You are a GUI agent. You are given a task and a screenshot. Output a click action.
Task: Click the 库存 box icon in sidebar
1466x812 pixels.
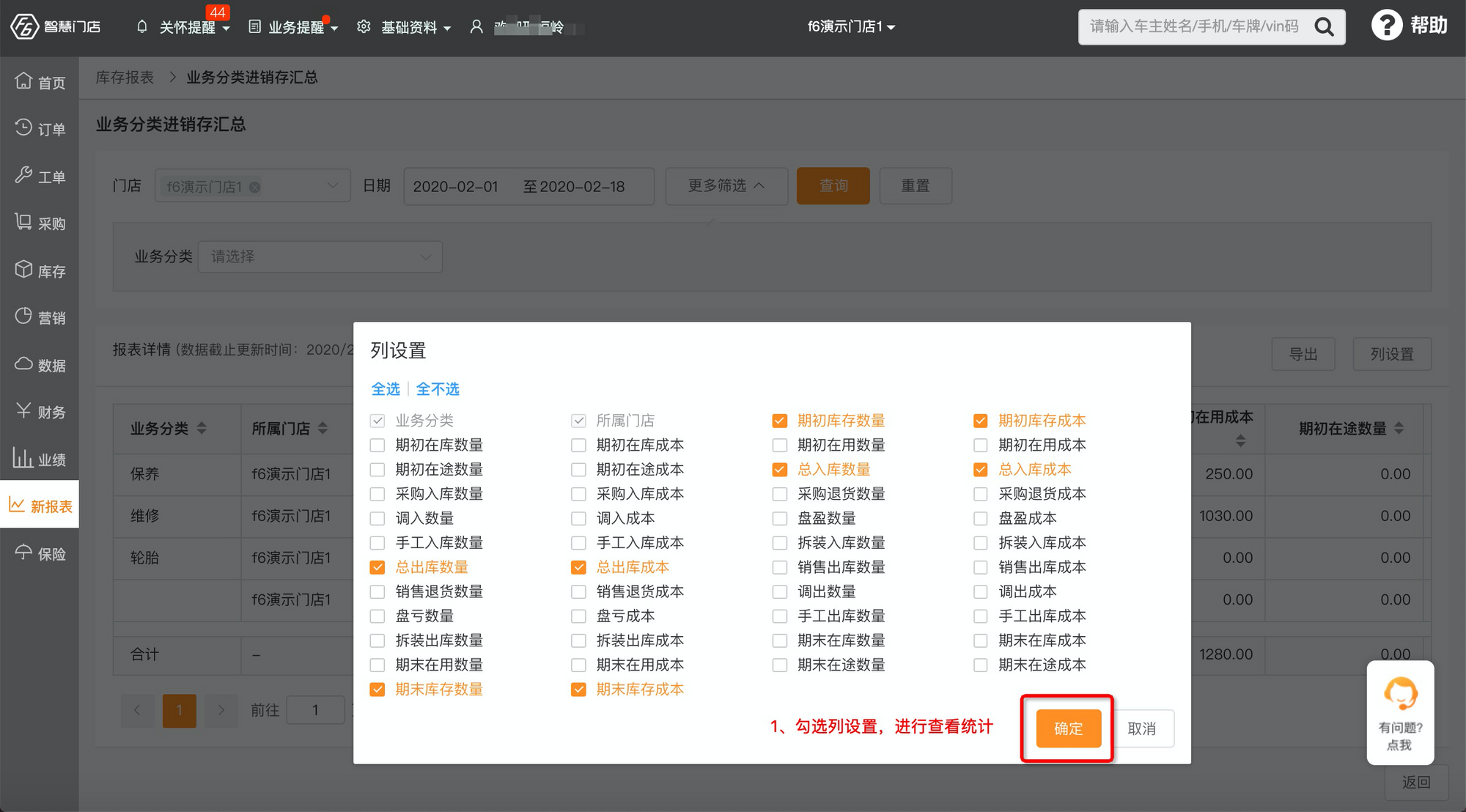point(23,270)
